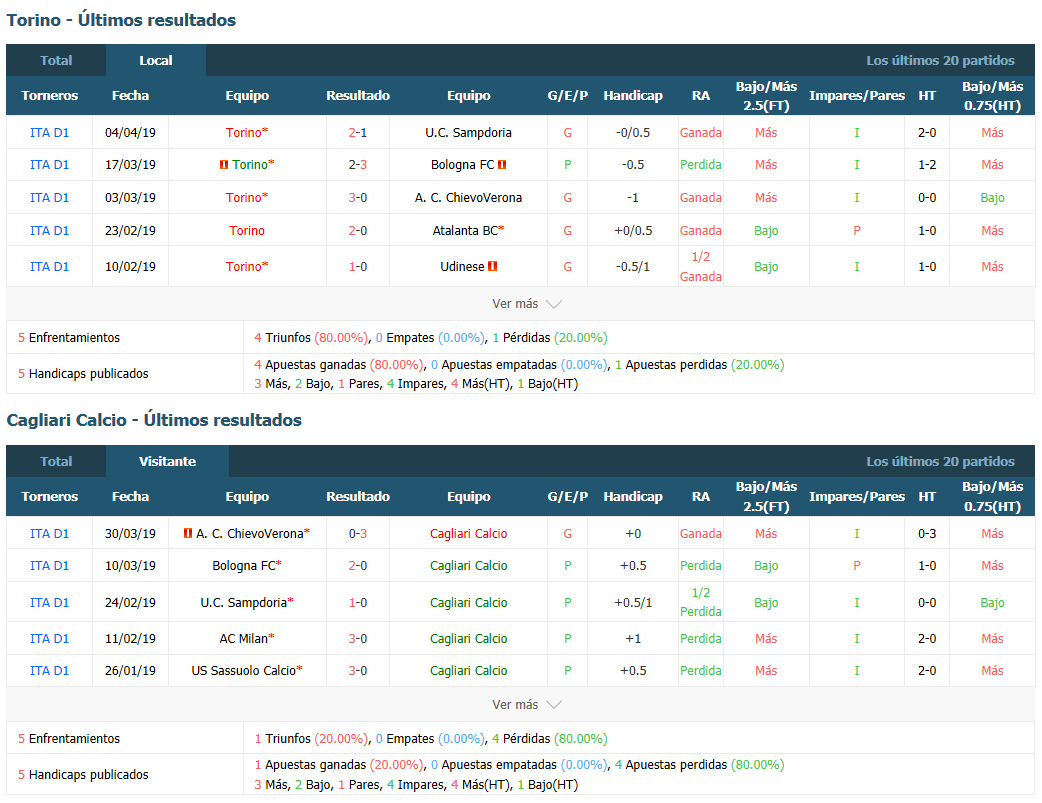Open the ITA D1 link for 24/02/19
1042x803 pixels.
[49, 603]
